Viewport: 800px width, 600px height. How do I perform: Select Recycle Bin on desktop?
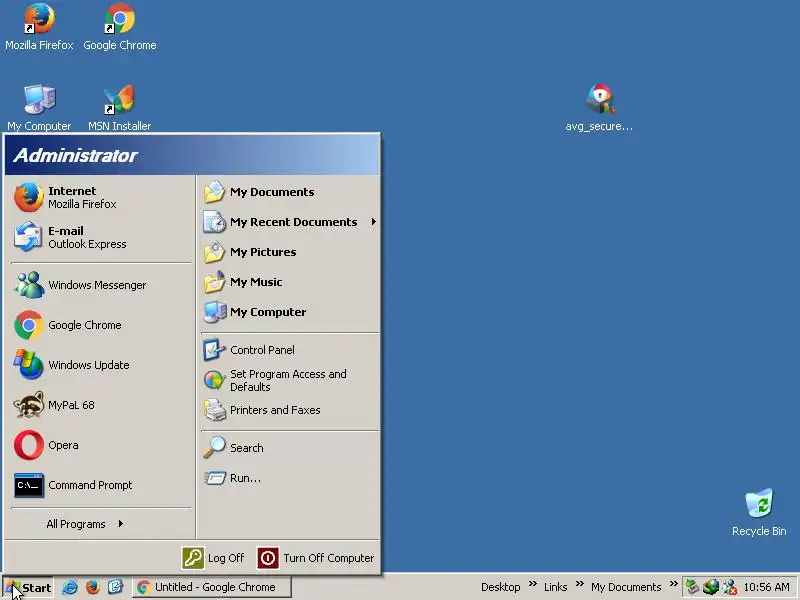point(759,512)
